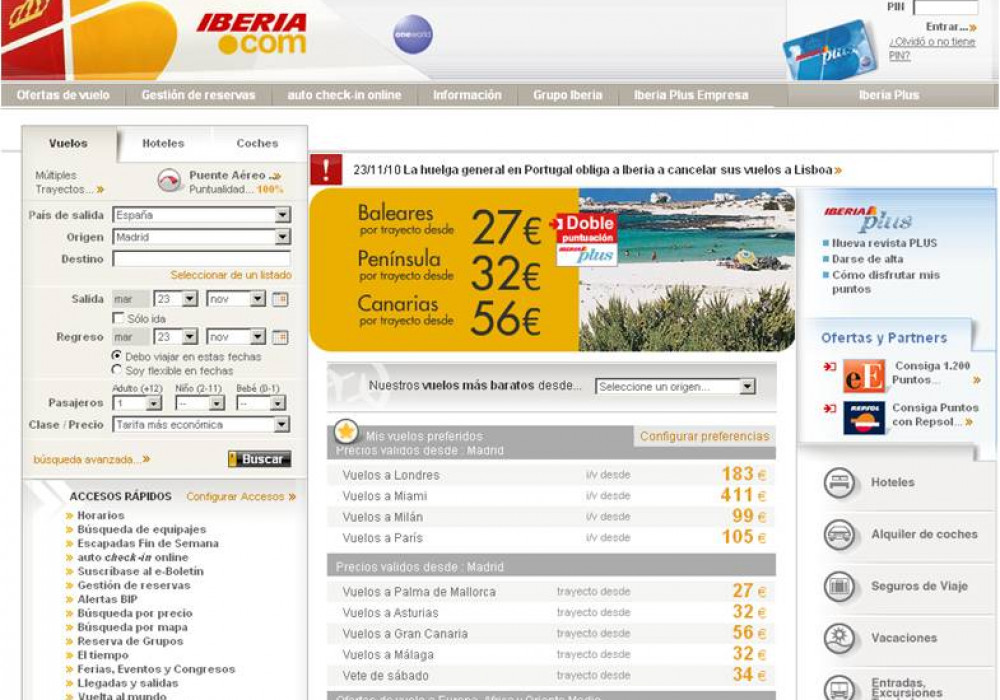Click the Destino input field

pyautogui.click(x=202, y=259)
